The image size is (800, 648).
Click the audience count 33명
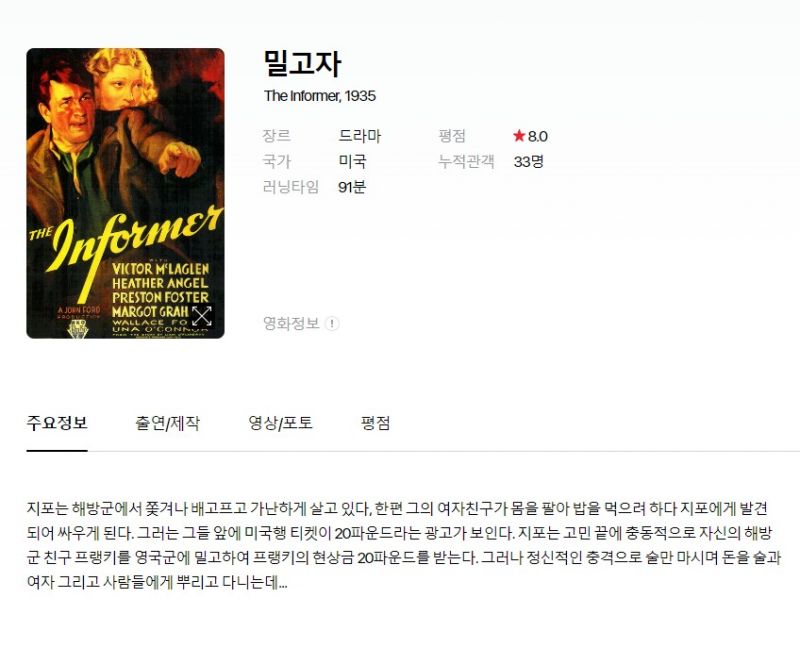[529, 161]
